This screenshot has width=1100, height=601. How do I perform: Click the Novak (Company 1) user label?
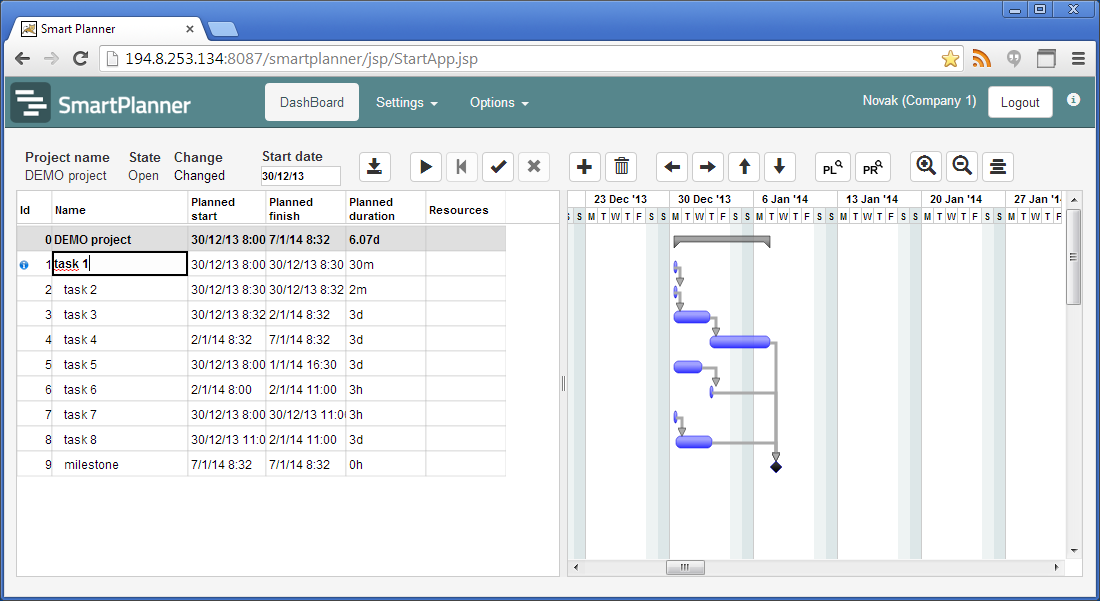[920, 100]
